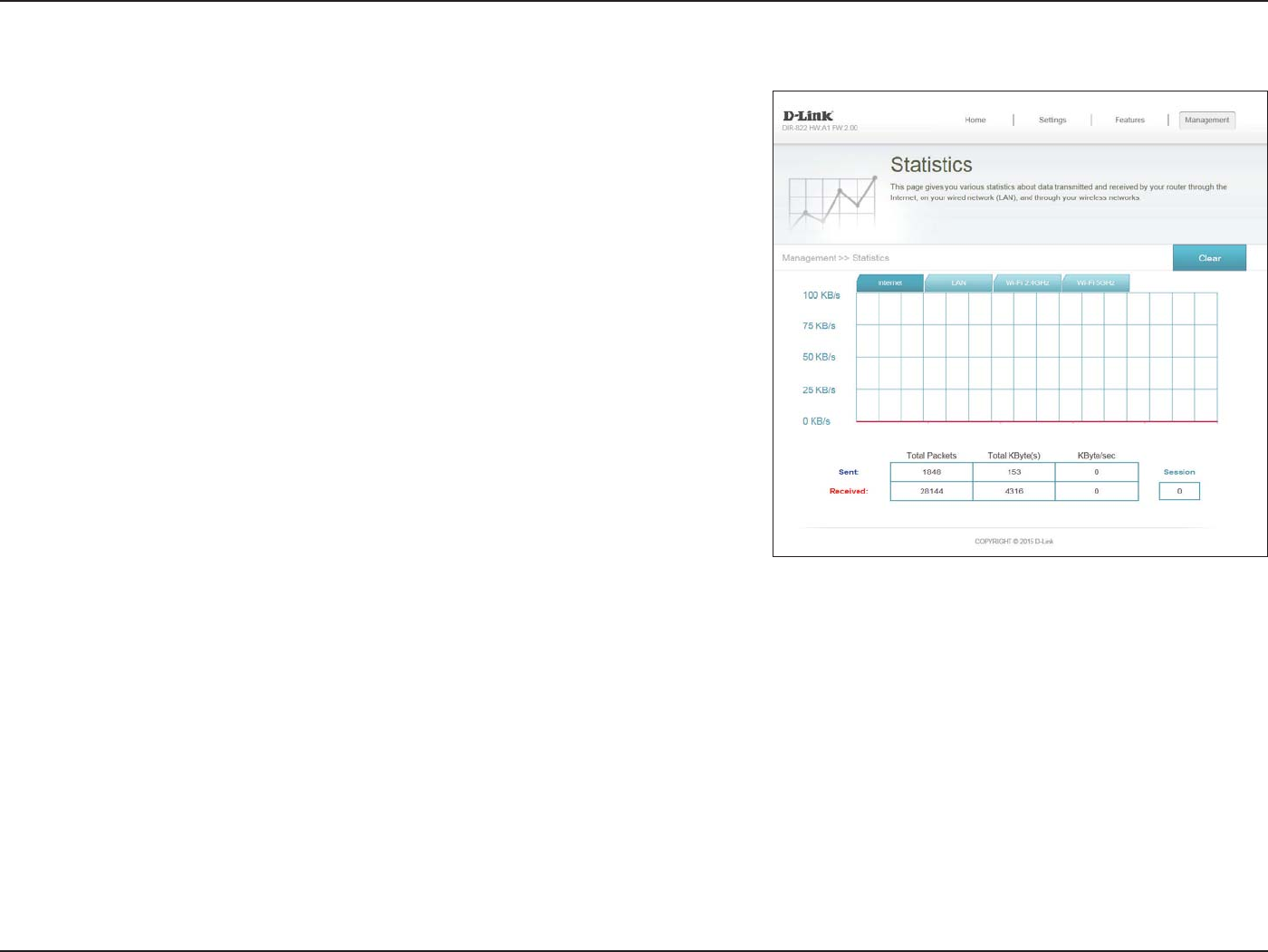The width and height of the screenshot is (1268, 952).
Task: Click the sent KBytes value 153
Action: click(1013, 472)
